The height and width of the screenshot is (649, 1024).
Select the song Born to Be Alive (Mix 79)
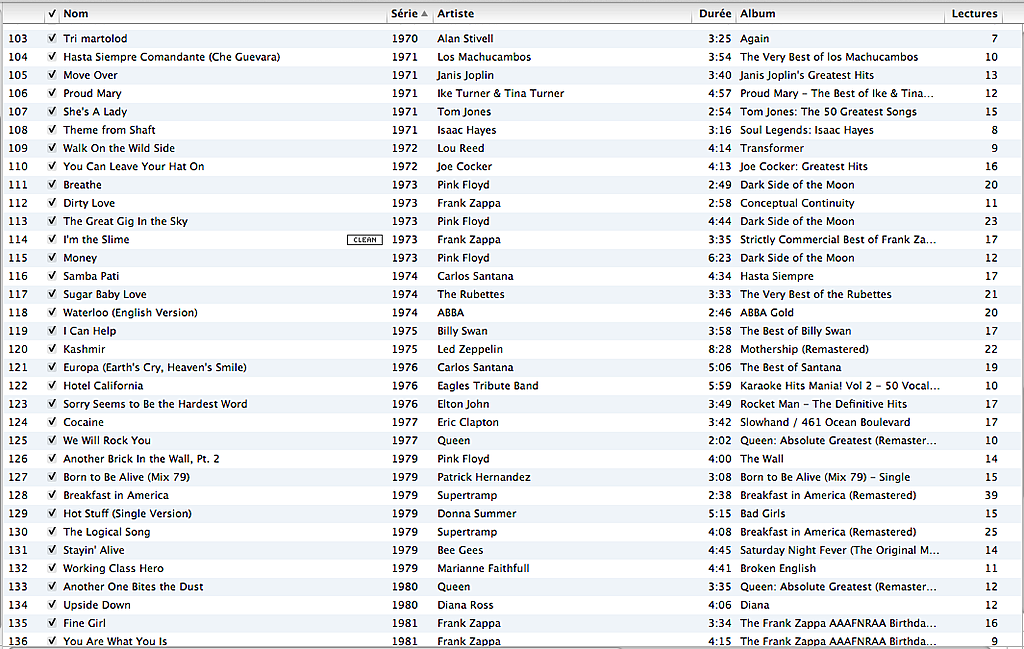(127, 477)
